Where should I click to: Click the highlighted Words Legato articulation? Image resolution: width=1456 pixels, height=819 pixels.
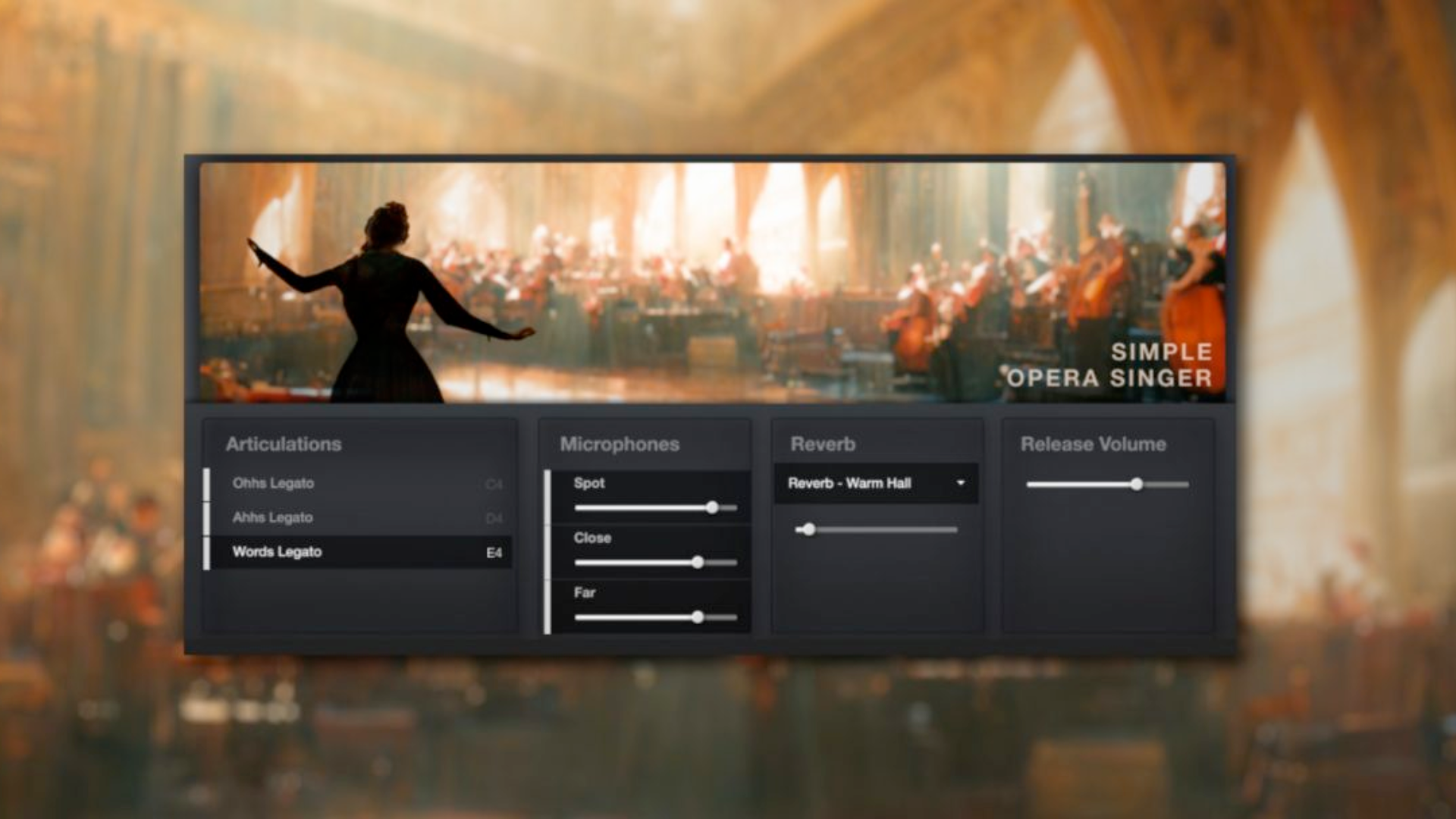(x=278, y=551)
